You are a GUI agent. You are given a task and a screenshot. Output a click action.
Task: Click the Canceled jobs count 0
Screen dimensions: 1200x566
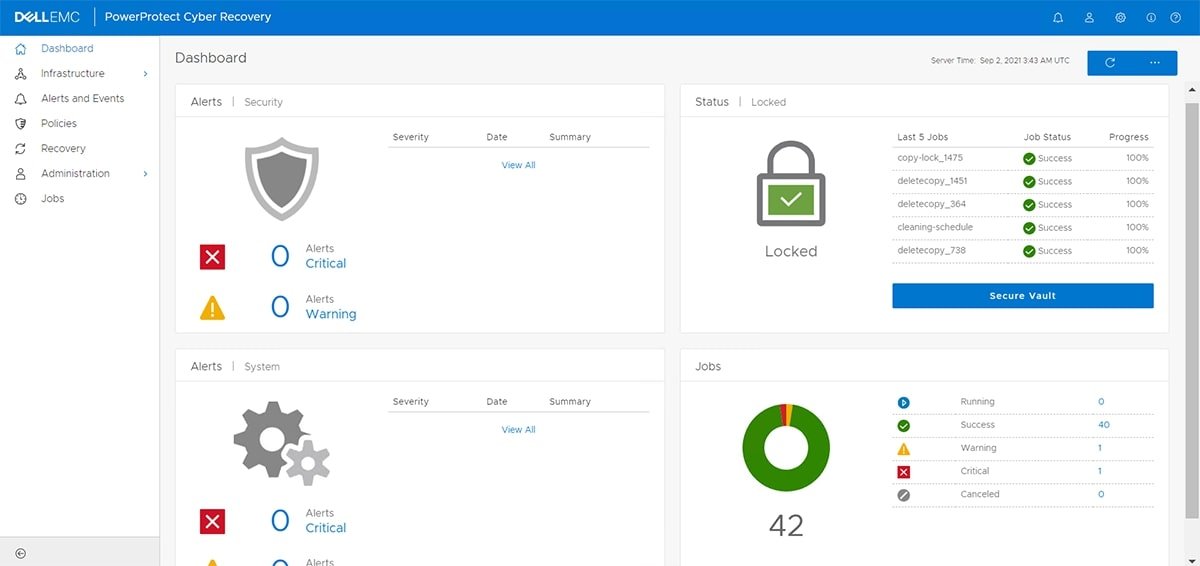(1101, 494)
